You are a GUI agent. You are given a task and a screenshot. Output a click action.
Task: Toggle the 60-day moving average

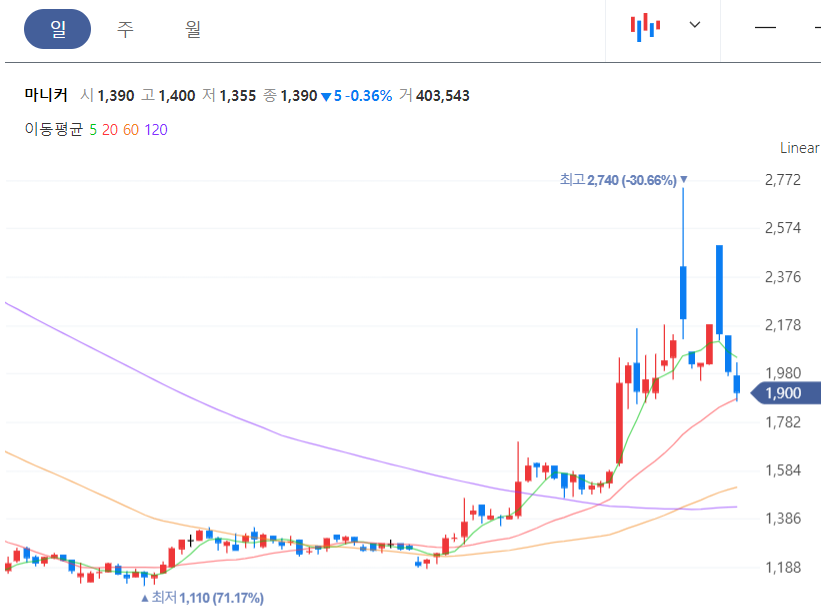point(131,130)
